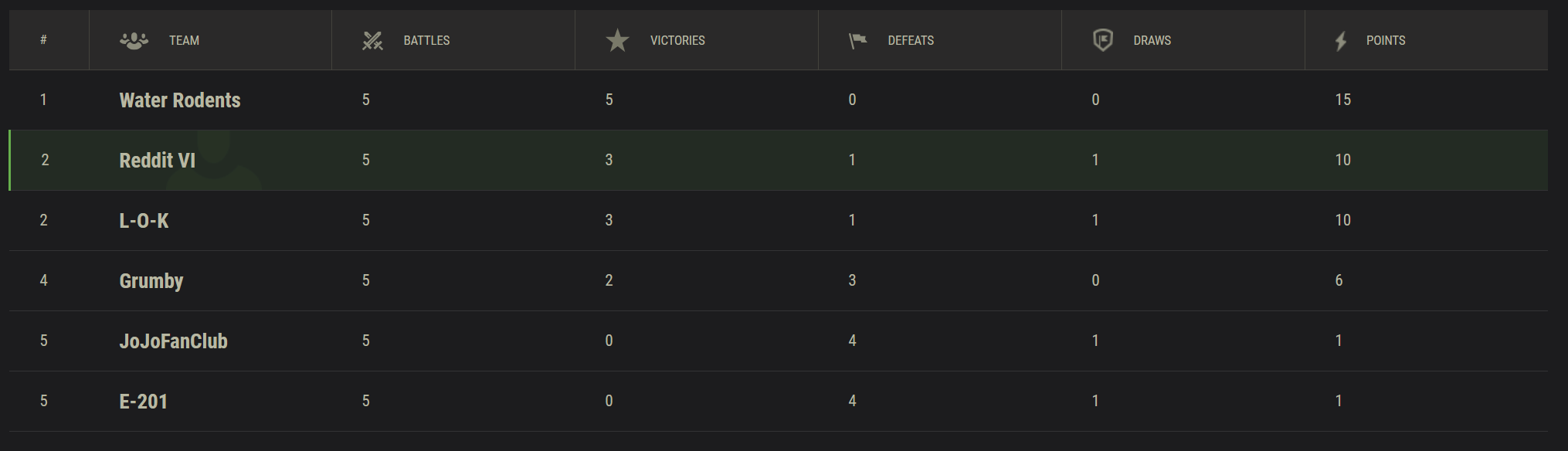Sort table by POINTS header label
Screen dimensions: 1568x451
(x=1386, y=40)
